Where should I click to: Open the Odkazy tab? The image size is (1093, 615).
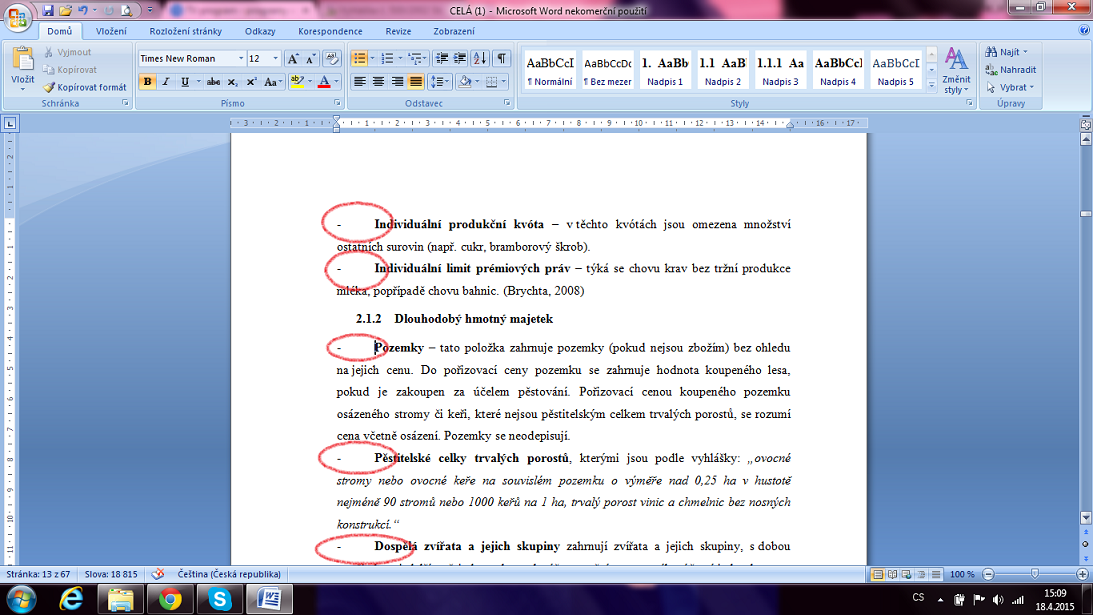click(260, 31)
